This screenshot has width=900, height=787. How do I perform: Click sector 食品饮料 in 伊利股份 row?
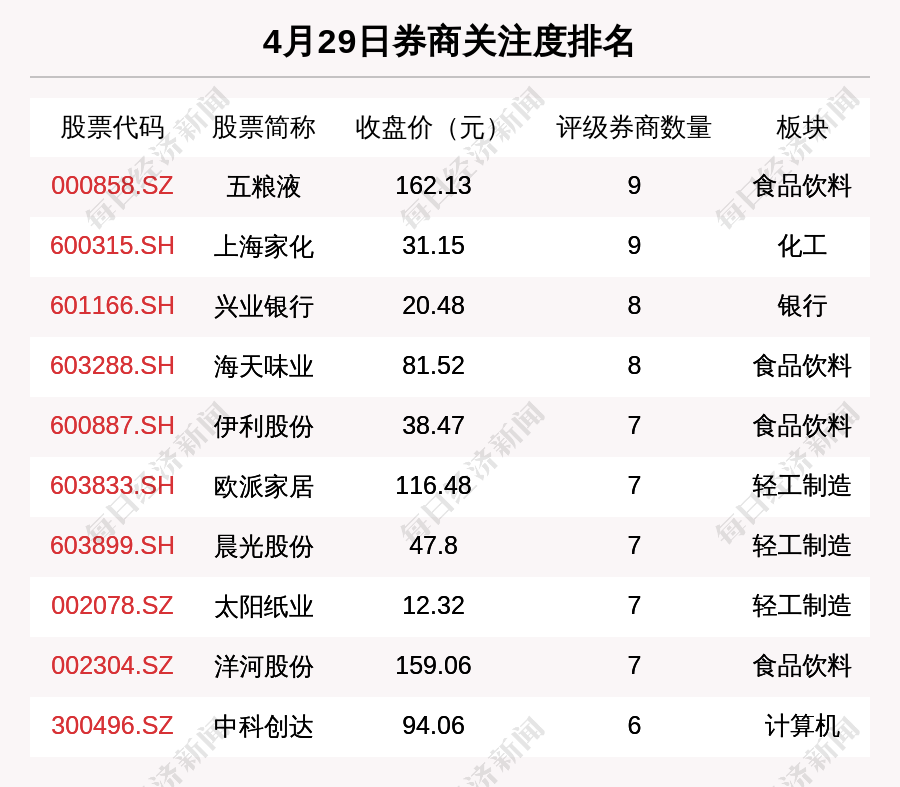(x=802, y=427)
